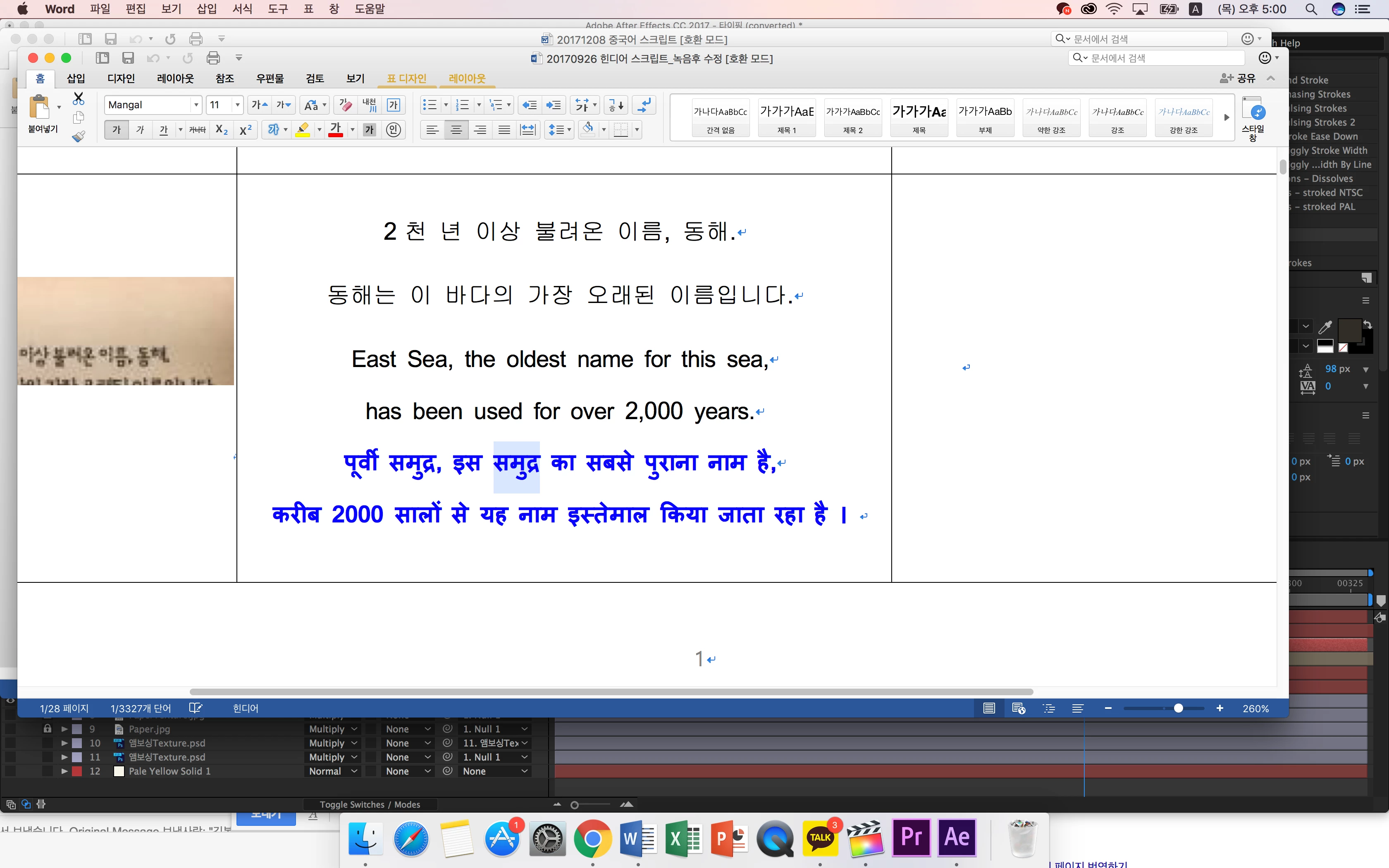Viewport: 1389px width, 868px height.
Task: Switch to the 삽입 ribbon tab
Action: coord(75,78)
